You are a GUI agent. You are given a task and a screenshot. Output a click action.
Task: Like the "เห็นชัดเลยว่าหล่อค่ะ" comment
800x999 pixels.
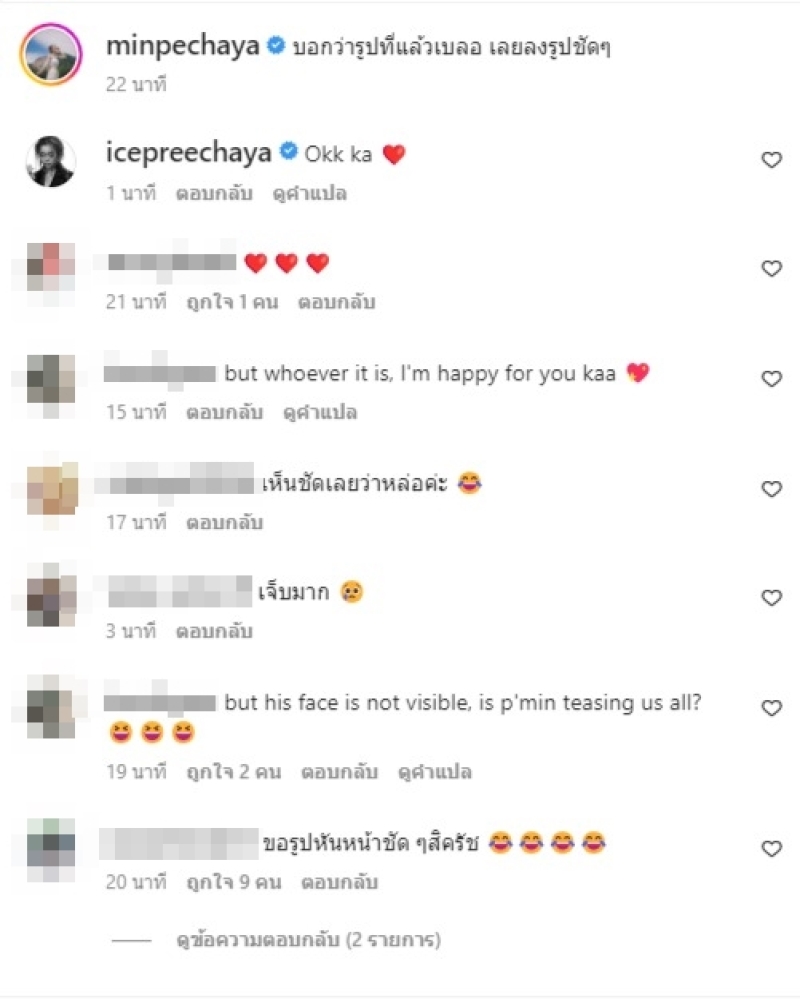point(771,489)
